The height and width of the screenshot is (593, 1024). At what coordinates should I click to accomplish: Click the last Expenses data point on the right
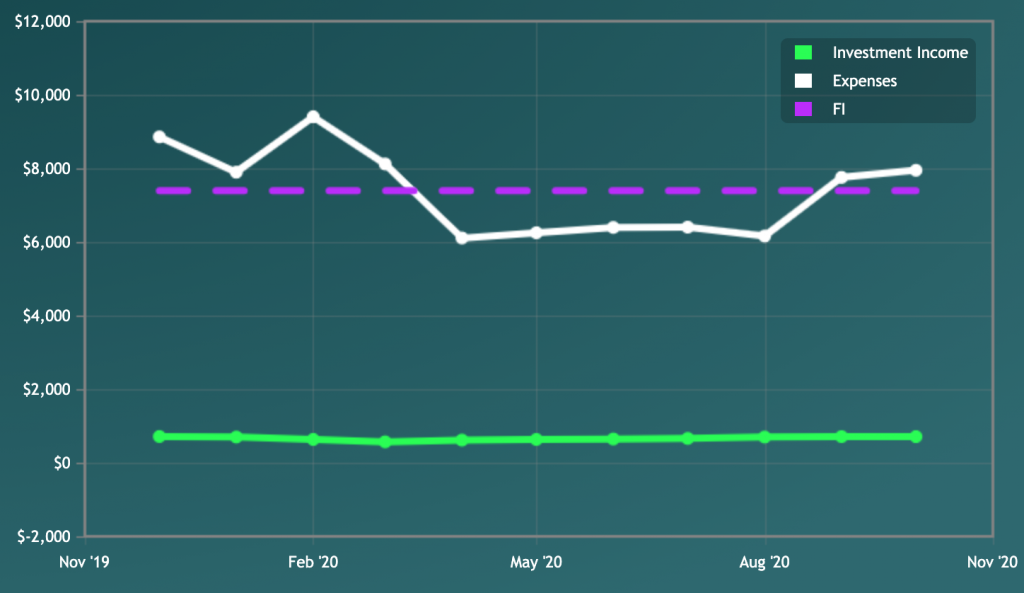[916, 170]
